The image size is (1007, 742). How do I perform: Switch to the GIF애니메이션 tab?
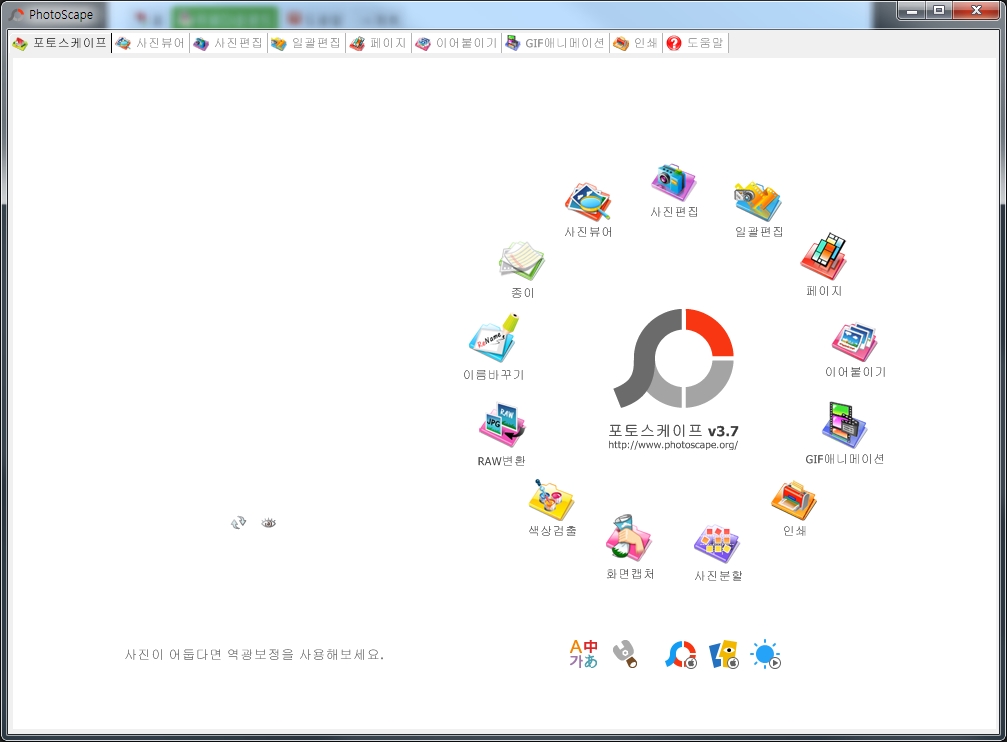point(556,43)
